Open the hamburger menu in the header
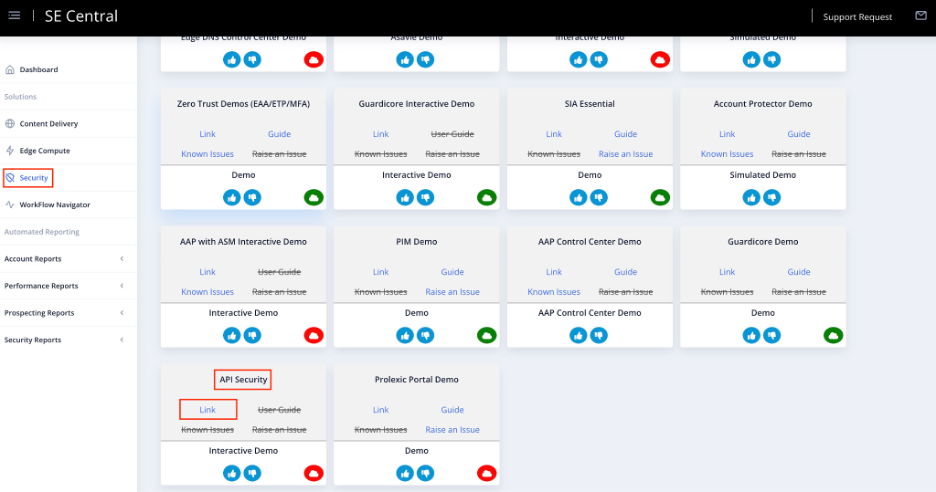The image size is (936, 492). [x=14, y=16]
